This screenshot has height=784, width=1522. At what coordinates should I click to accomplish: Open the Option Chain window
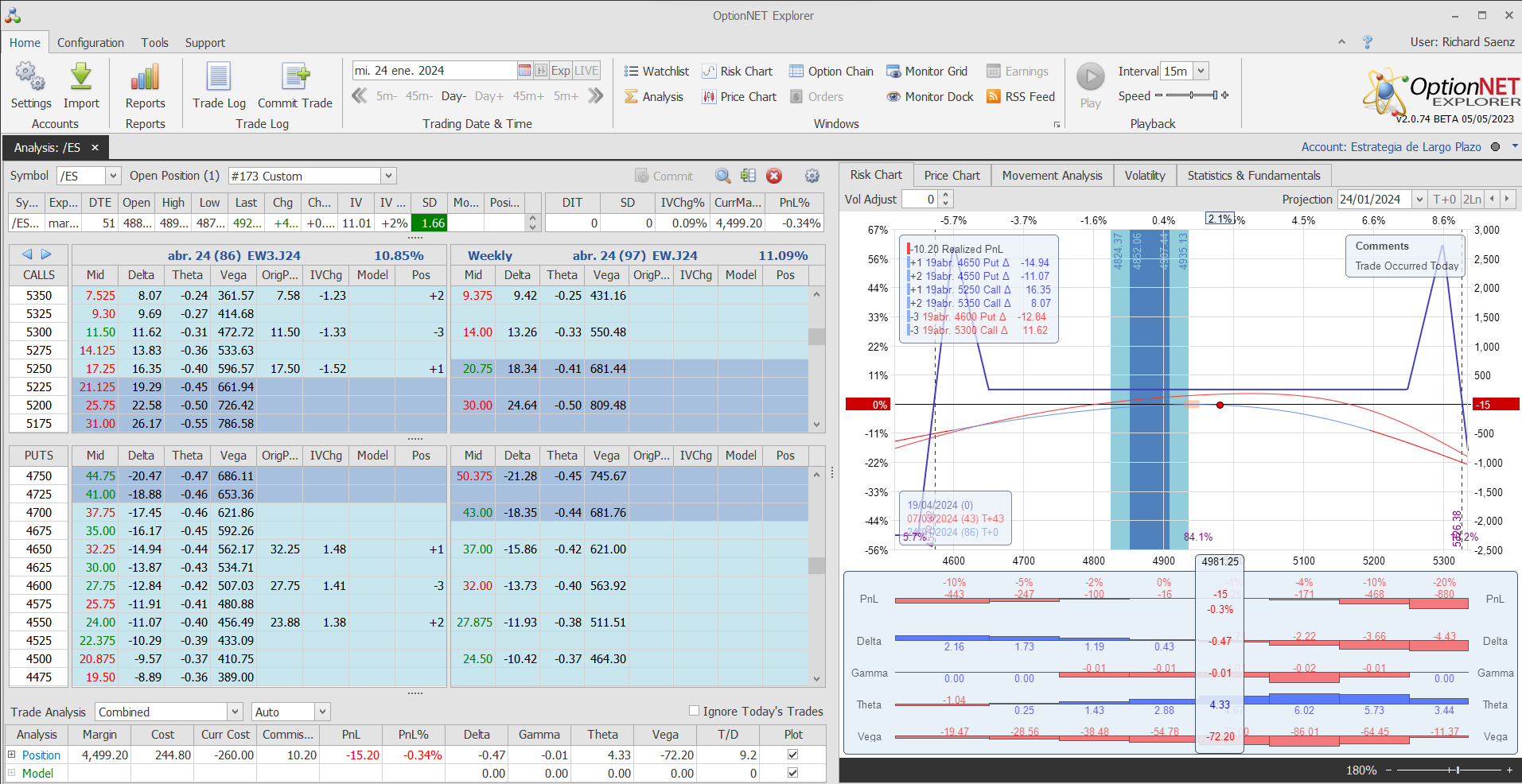(831, 71)
